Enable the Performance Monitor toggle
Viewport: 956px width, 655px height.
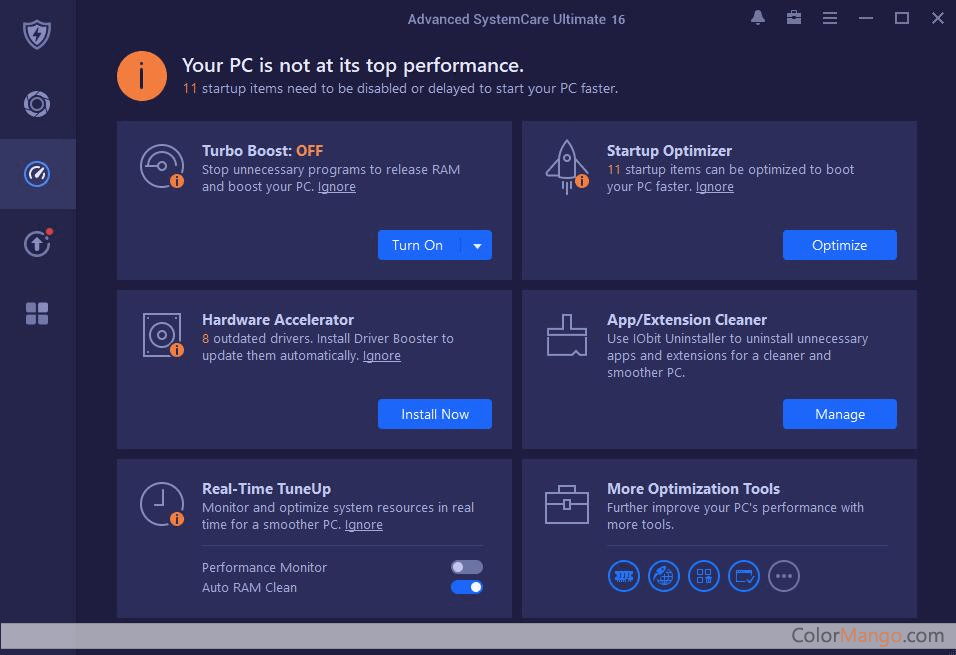click(467, 567)
